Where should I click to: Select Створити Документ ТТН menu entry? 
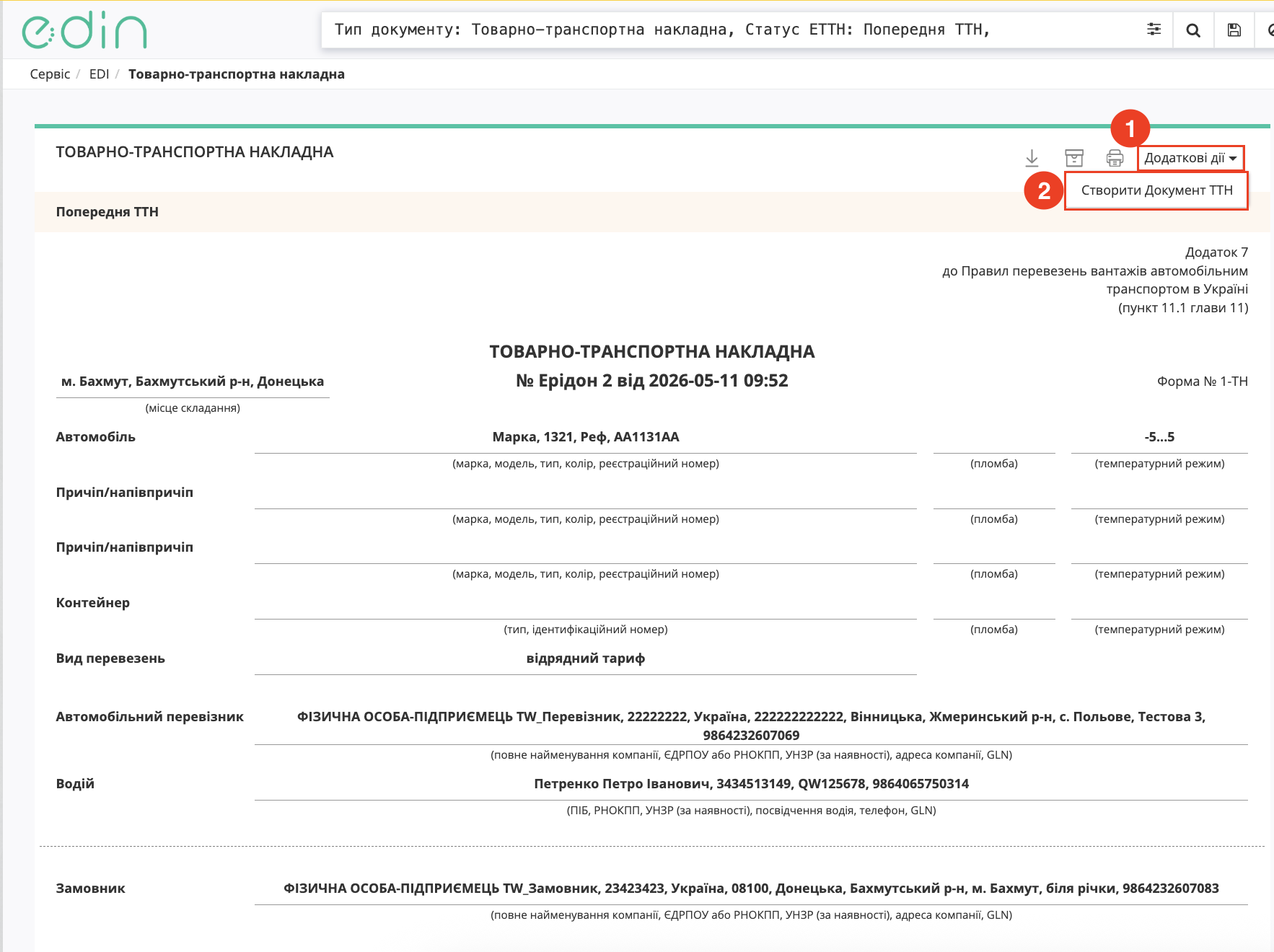[x=1156, y=190]
